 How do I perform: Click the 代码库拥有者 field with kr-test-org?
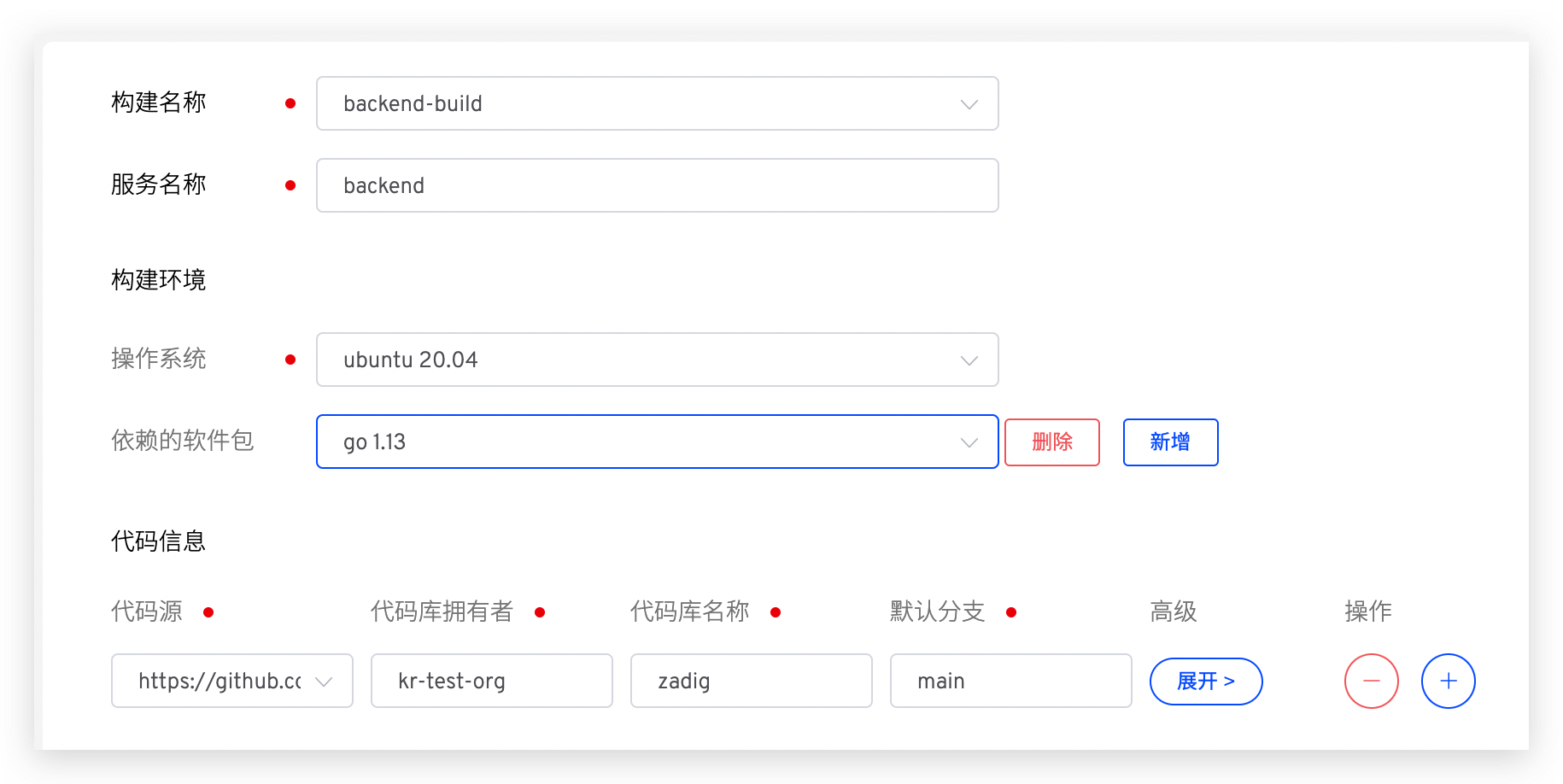click(x=491, y=681)
